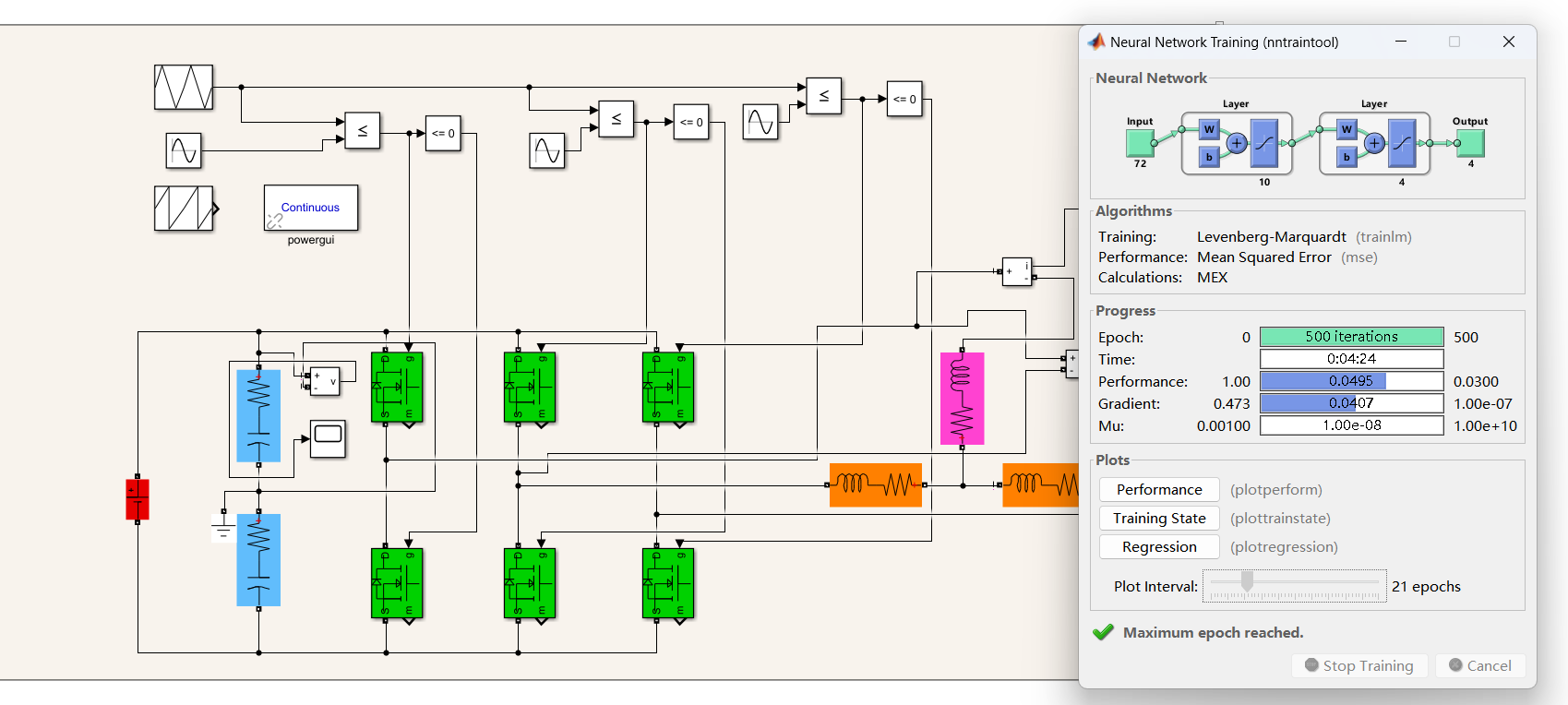Image resolution: width=1568 pixels, height=705 pixels.
Task: Click the leftmost orange RL branch block
Action: [x=875, y=484]
